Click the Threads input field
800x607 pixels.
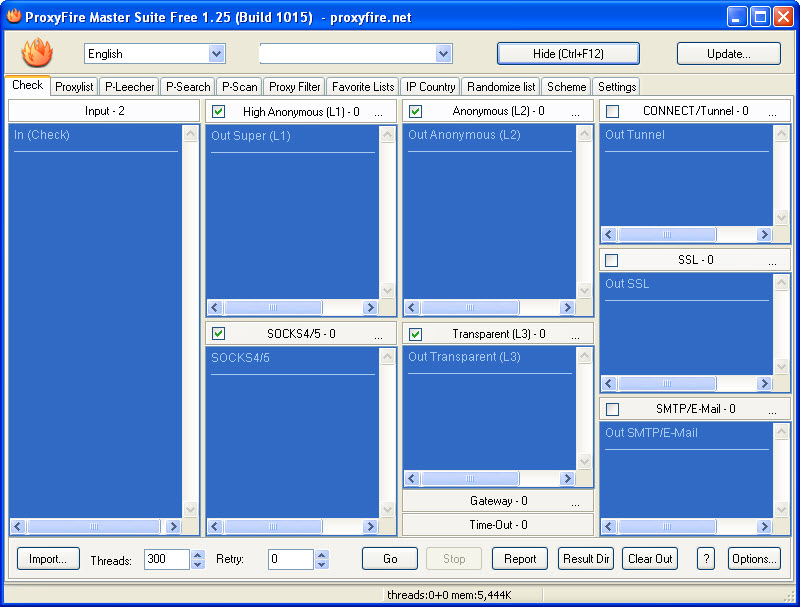click(167, 559)
